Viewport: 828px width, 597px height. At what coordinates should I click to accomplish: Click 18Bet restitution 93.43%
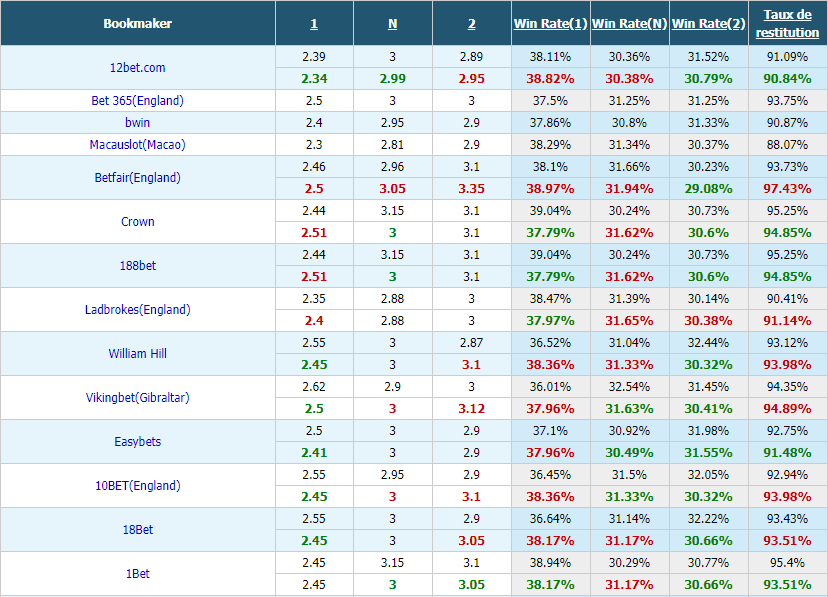(x=787, y=518)
